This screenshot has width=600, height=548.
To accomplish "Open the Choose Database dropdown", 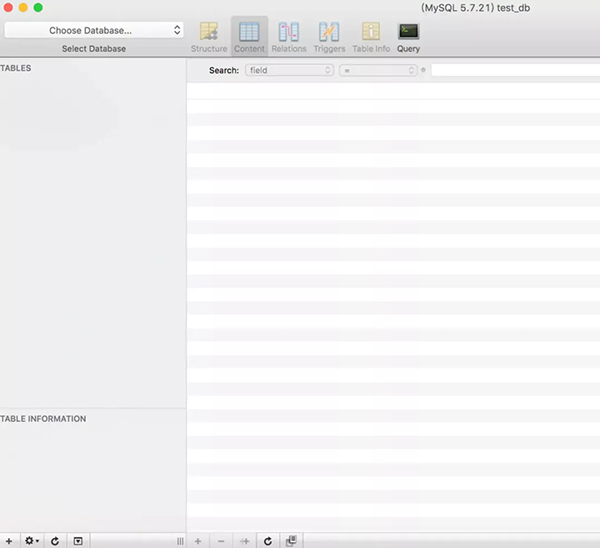I will click(94, 30).
